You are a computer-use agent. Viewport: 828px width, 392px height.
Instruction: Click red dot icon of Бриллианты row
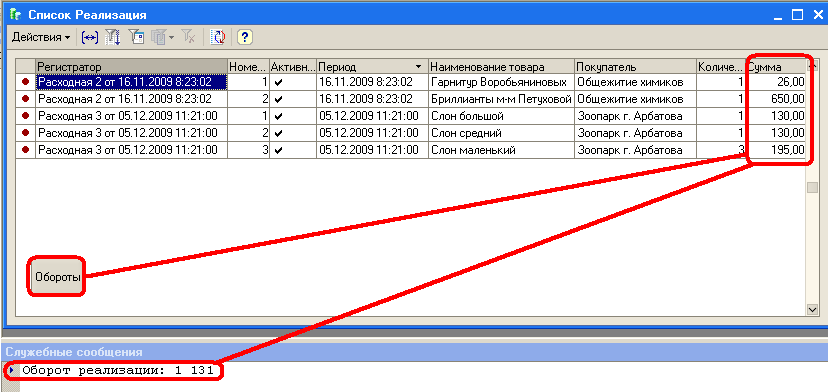[x=25, y=99]
